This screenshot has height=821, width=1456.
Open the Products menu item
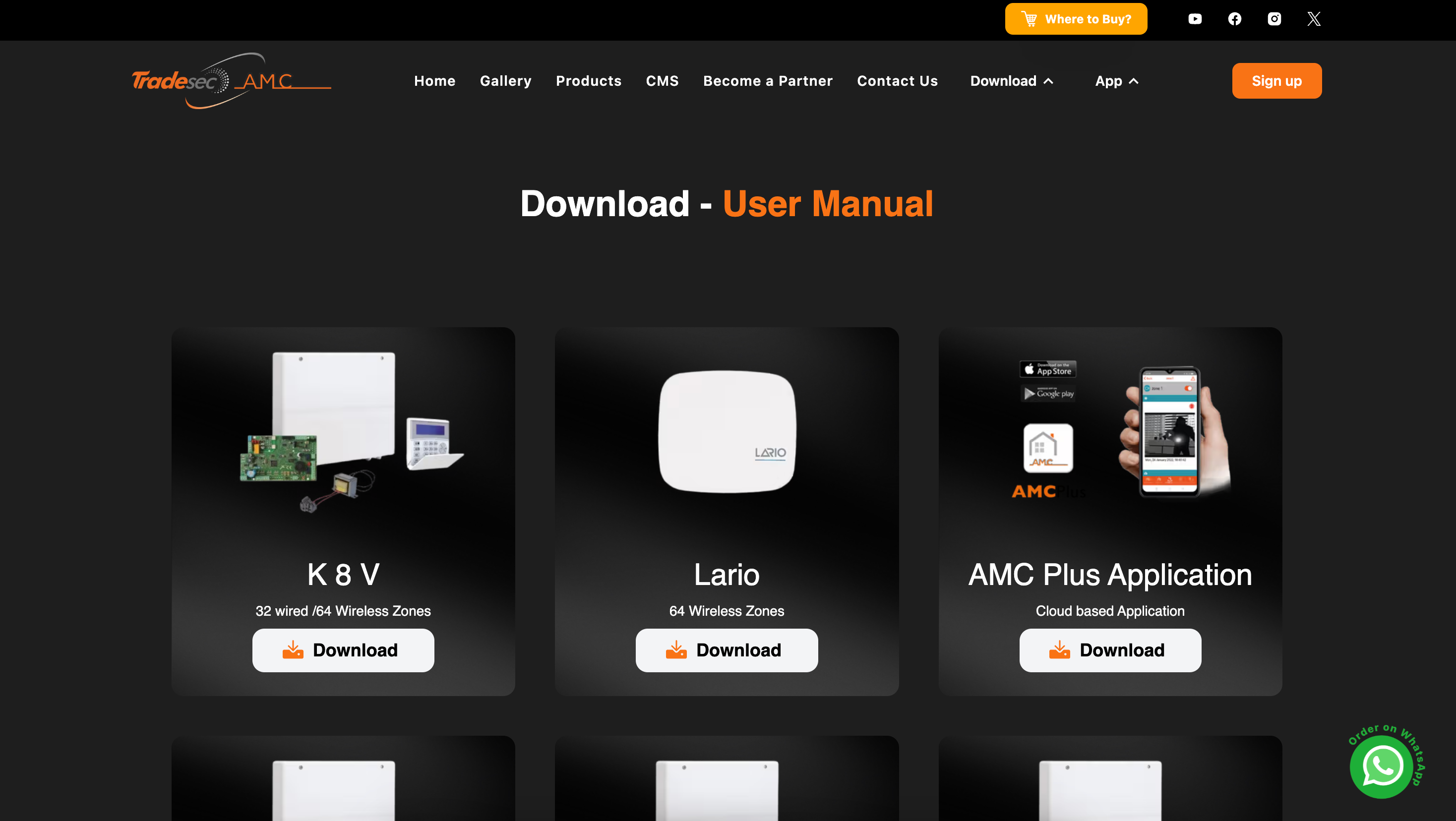coord(588,81)
